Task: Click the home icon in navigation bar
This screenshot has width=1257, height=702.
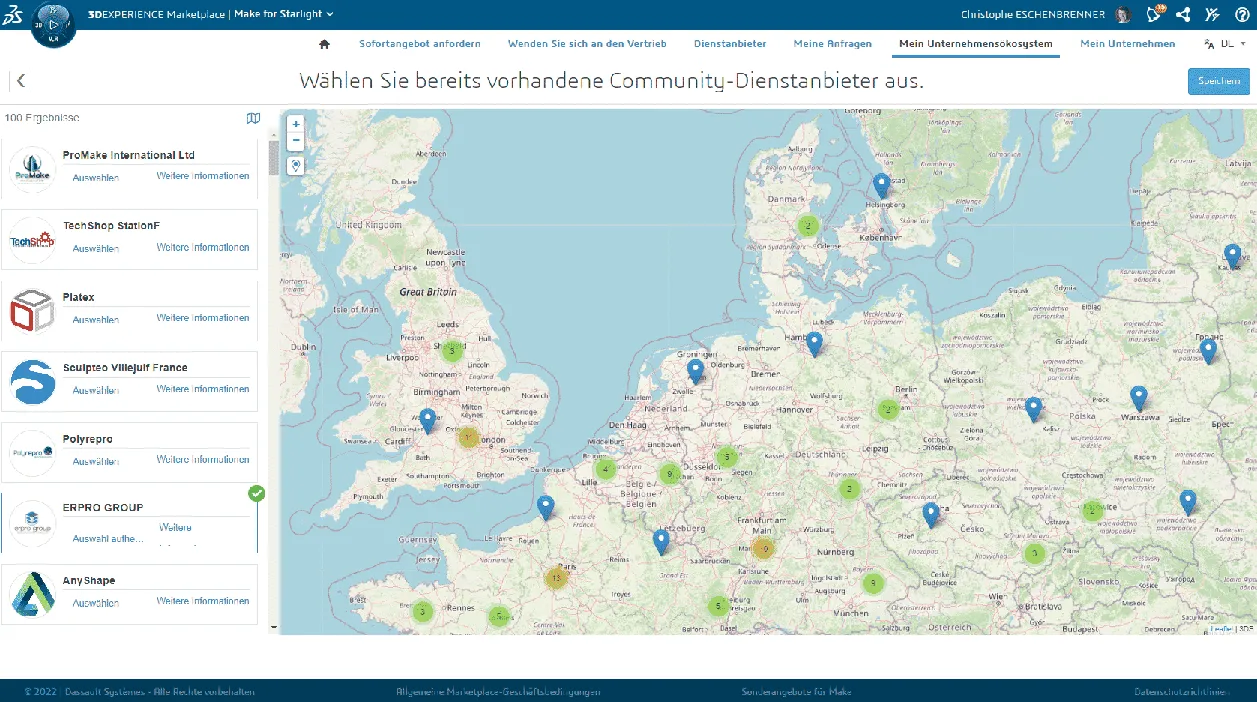Action: pyautogui.click(x=323, y=44)
